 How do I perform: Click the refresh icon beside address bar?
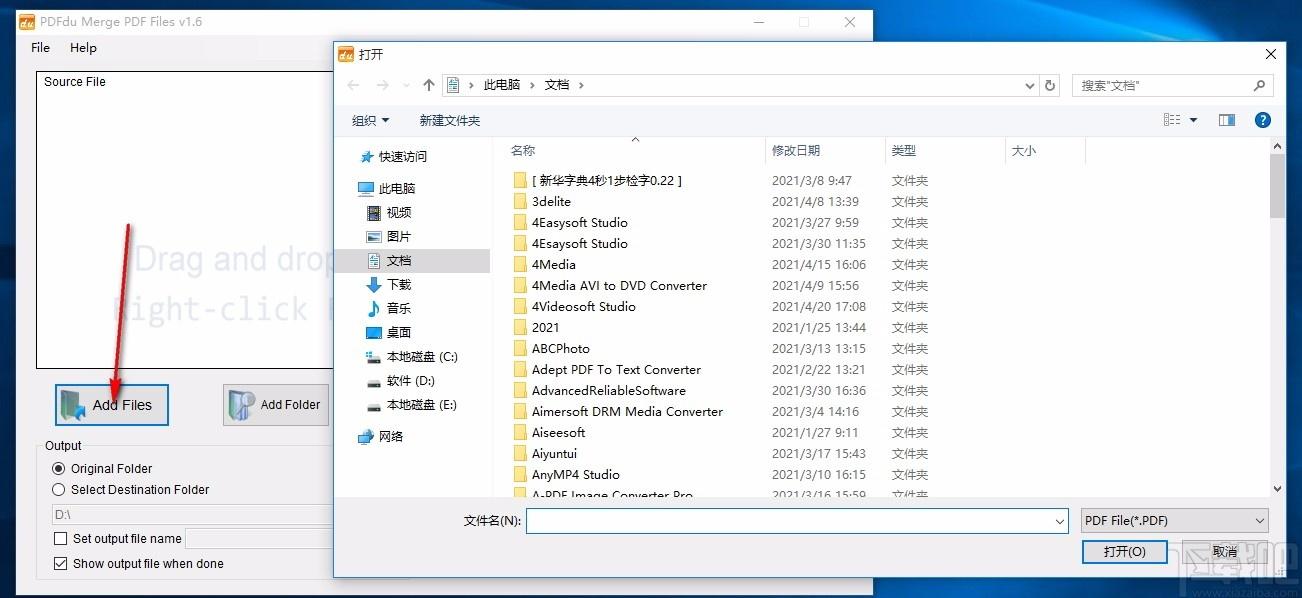1050,86
